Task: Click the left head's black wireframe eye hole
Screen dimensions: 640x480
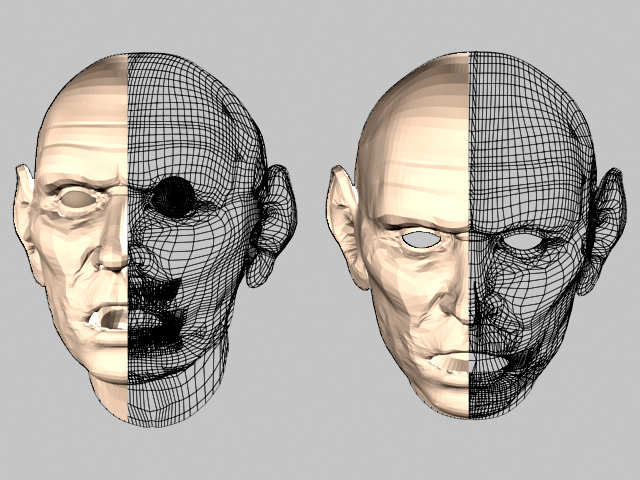Action: (x=175, y=196)
